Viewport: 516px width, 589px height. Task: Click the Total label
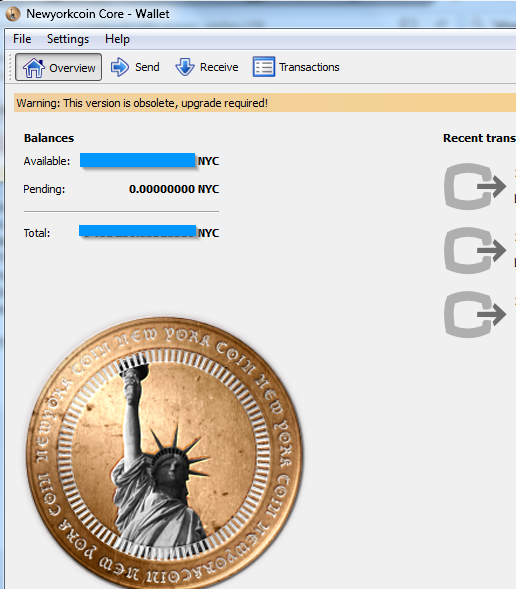(x=37, y=233)
